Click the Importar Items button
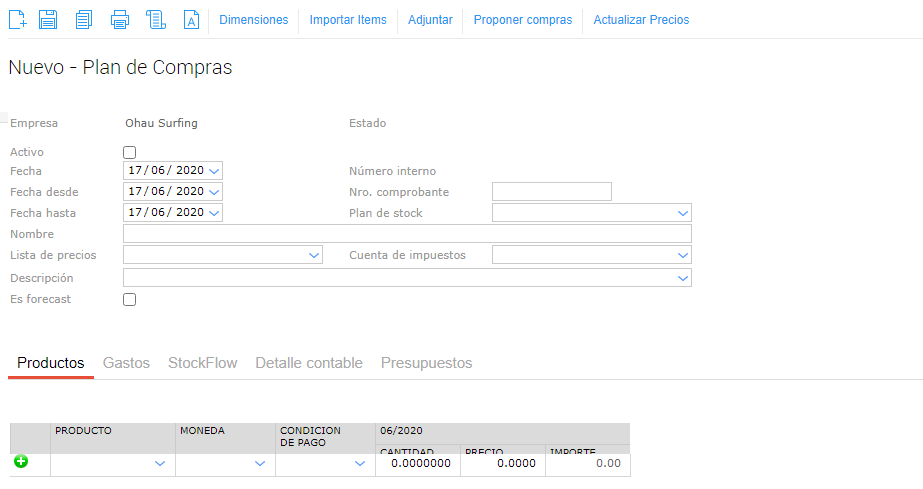Image resolution: width=923 pixels, height=489 pixels. point(348,20)
